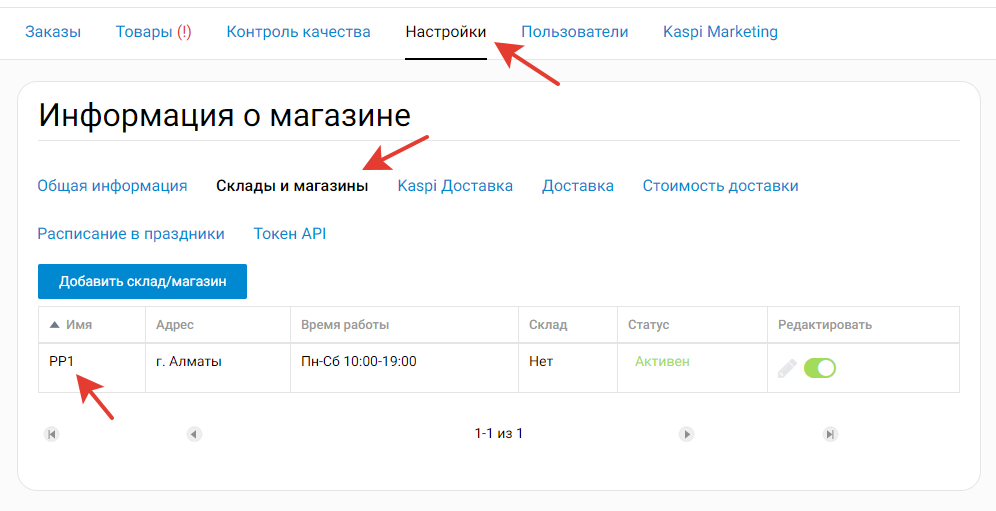
Task: Click the 1-1 из 1 pagination text
Action: (499, 433)
